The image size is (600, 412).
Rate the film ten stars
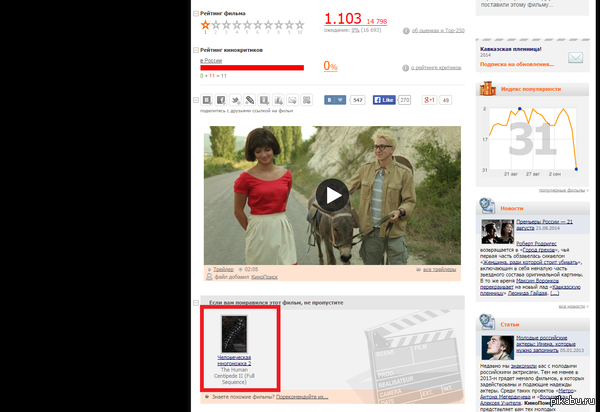click(300, 25)
